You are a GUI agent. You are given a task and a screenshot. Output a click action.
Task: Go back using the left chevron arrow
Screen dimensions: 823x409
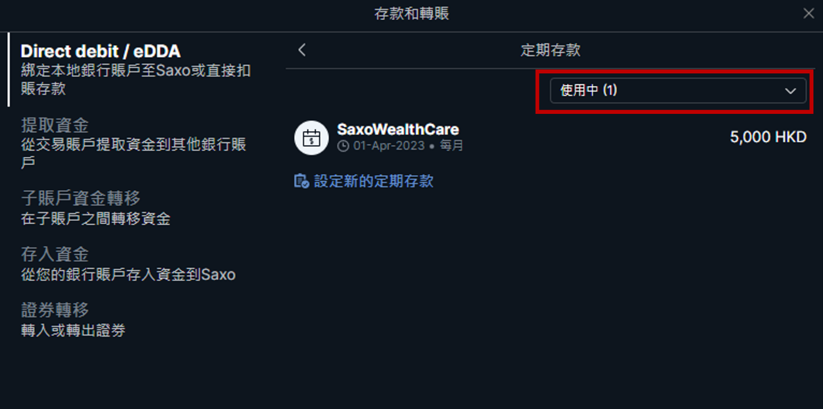[x=301, y=50]
